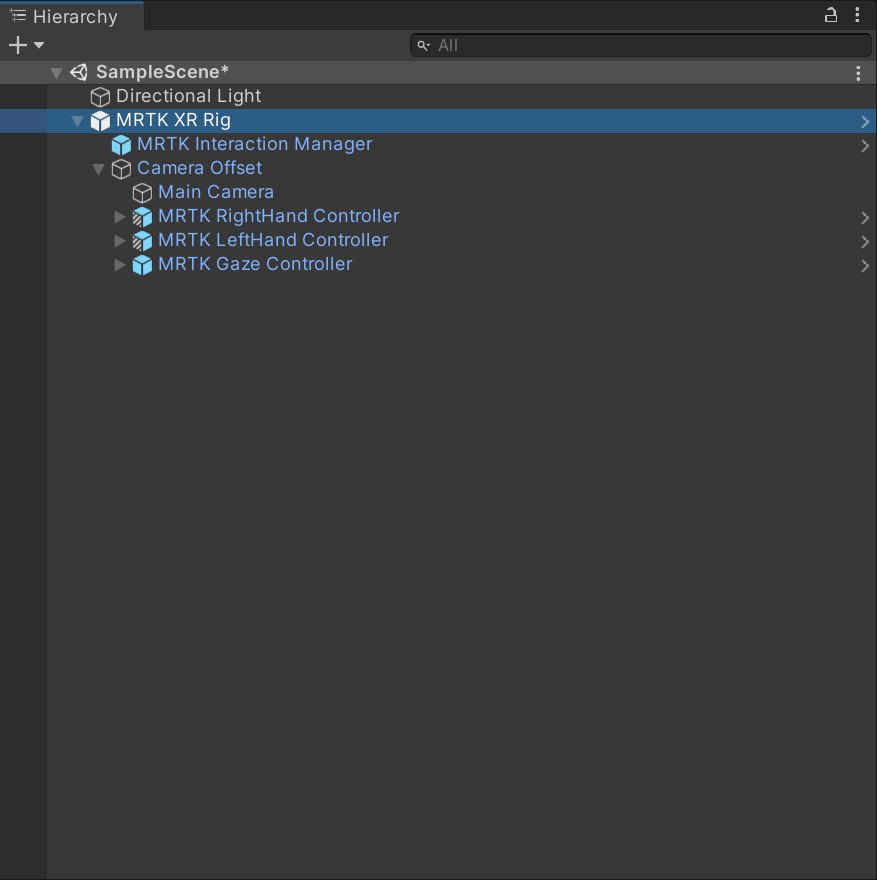The width and height of the screenshot is (877, 880).
Task: Click the MRTK RightHand Controller prefab icon
Action: point(141,216)
